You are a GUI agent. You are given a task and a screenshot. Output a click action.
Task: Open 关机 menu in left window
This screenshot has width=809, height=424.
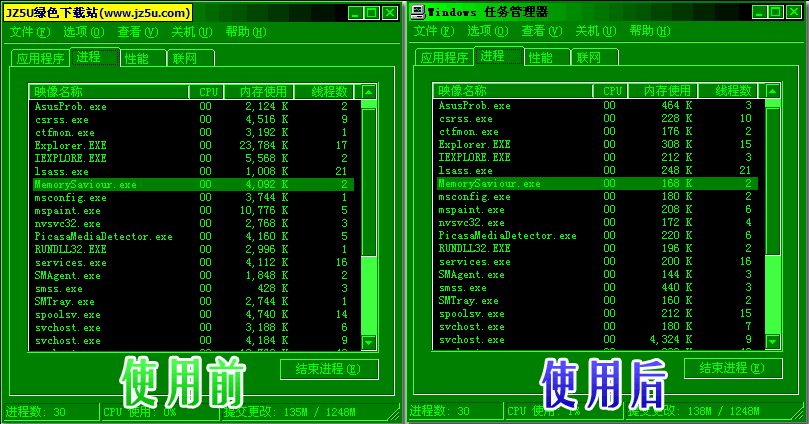pyautogui.click(x=192, y=32)
